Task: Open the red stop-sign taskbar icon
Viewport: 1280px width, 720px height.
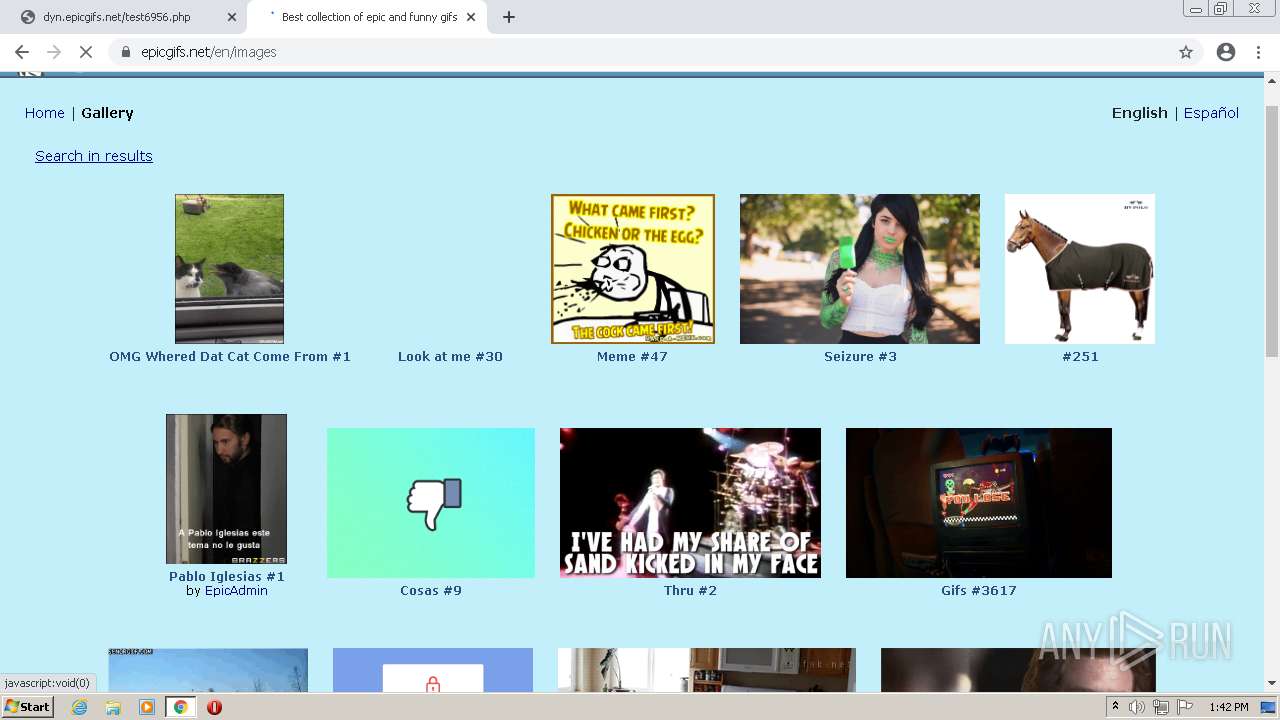Action: point(214,707)
